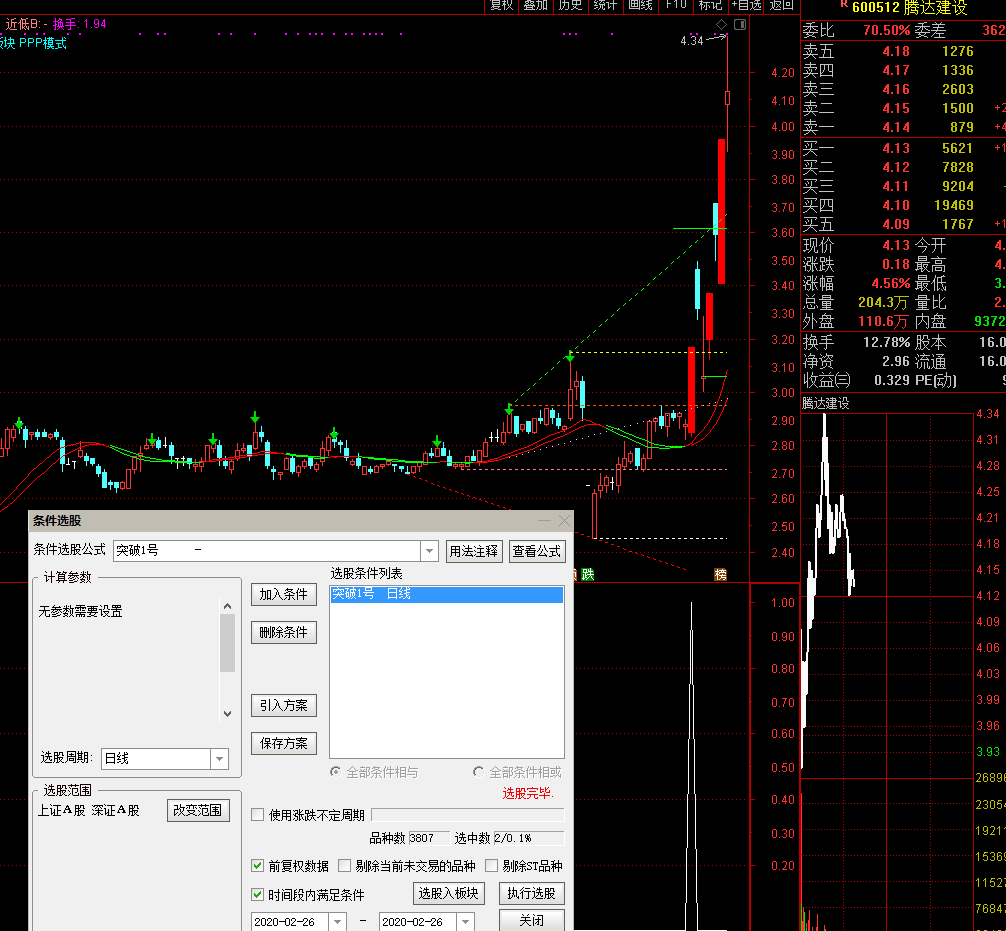Viewport: 1006px width, 931px height.
Task: Click the down arrow in 计算参数 scrollbar
Action: point(227,713)
